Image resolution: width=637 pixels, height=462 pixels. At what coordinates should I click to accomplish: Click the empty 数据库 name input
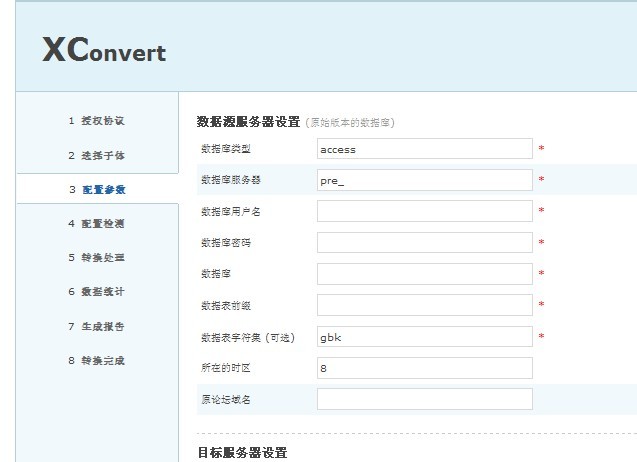pos(425,274)
